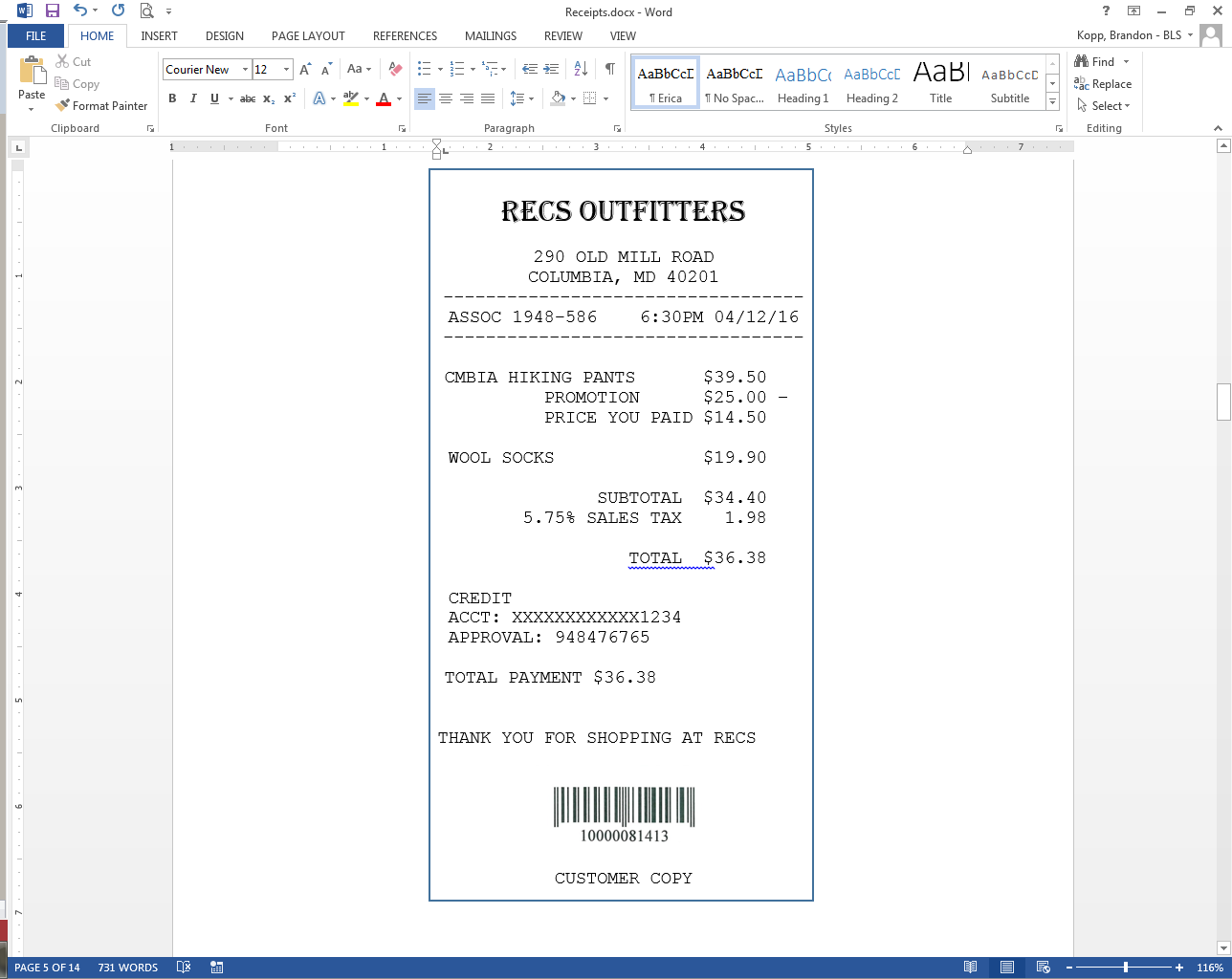This screenshot has width=1232, height=979.
Task: Click the Grow Font icon
Action: pyautogui.click(x=305, y=69)
